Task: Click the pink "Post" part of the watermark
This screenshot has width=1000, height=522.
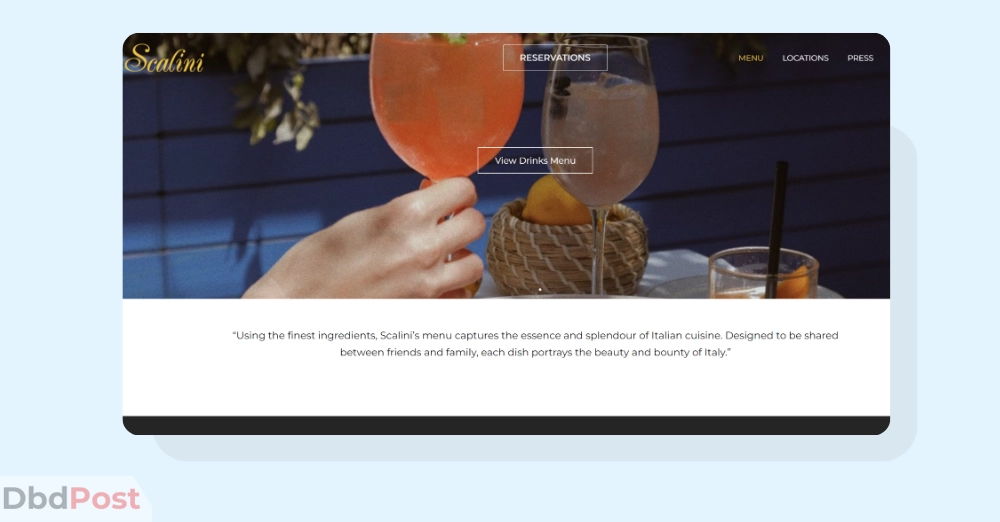Action: click(x=105, y=498)
